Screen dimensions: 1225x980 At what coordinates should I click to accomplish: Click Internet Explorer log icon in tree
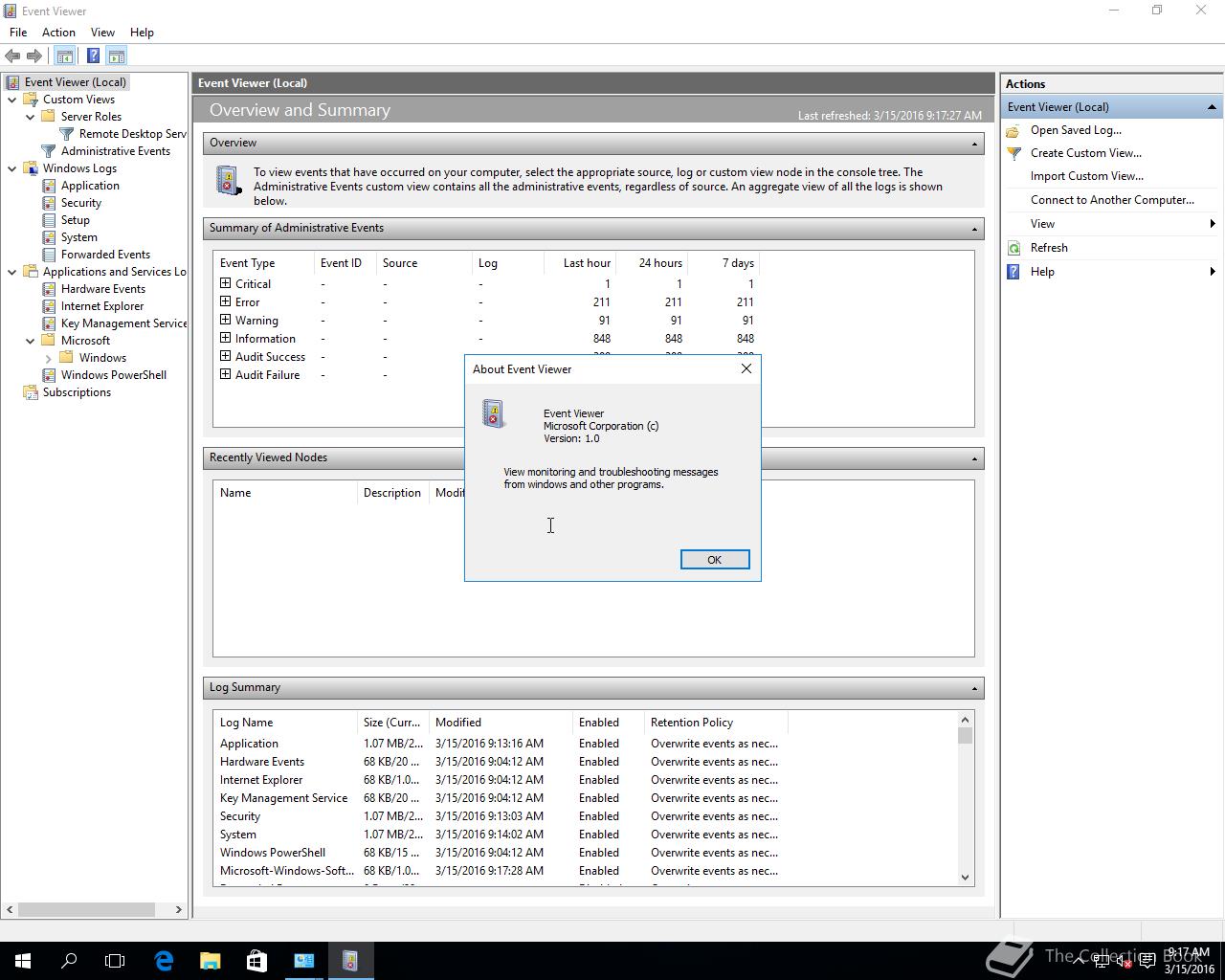pos(49,306)
